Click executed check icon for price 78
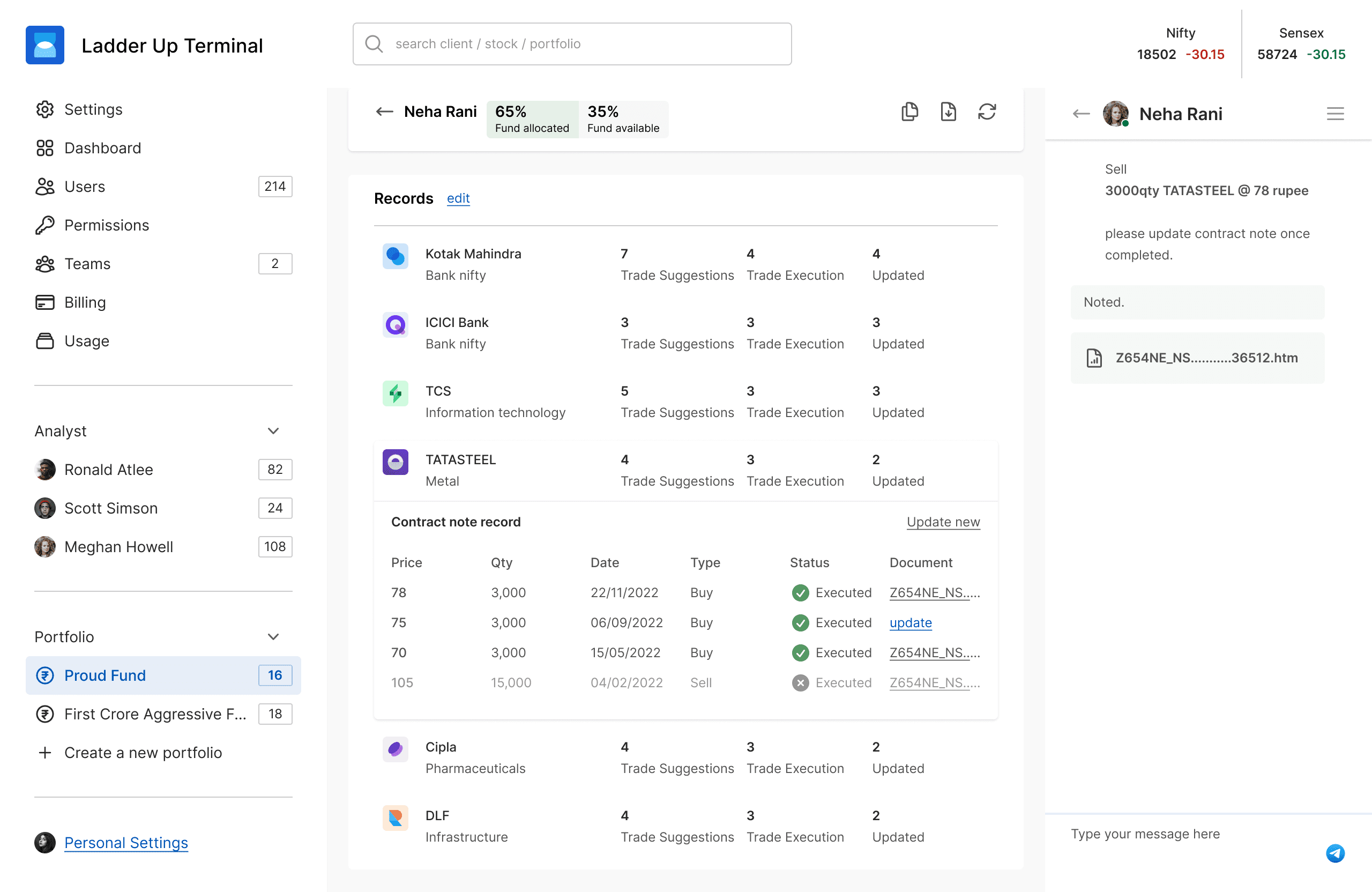Viewport: 1372px width, 892px height. (x=800, y=593)
